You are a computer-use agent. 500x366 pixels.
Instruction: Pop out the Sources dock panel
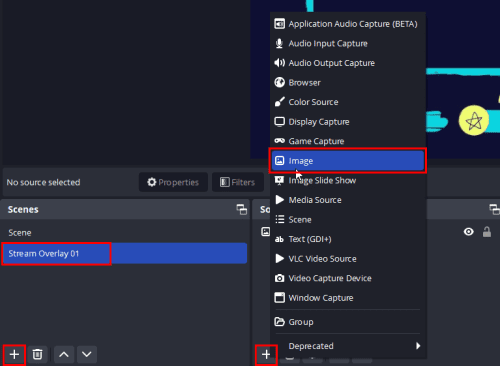[494, 209]
